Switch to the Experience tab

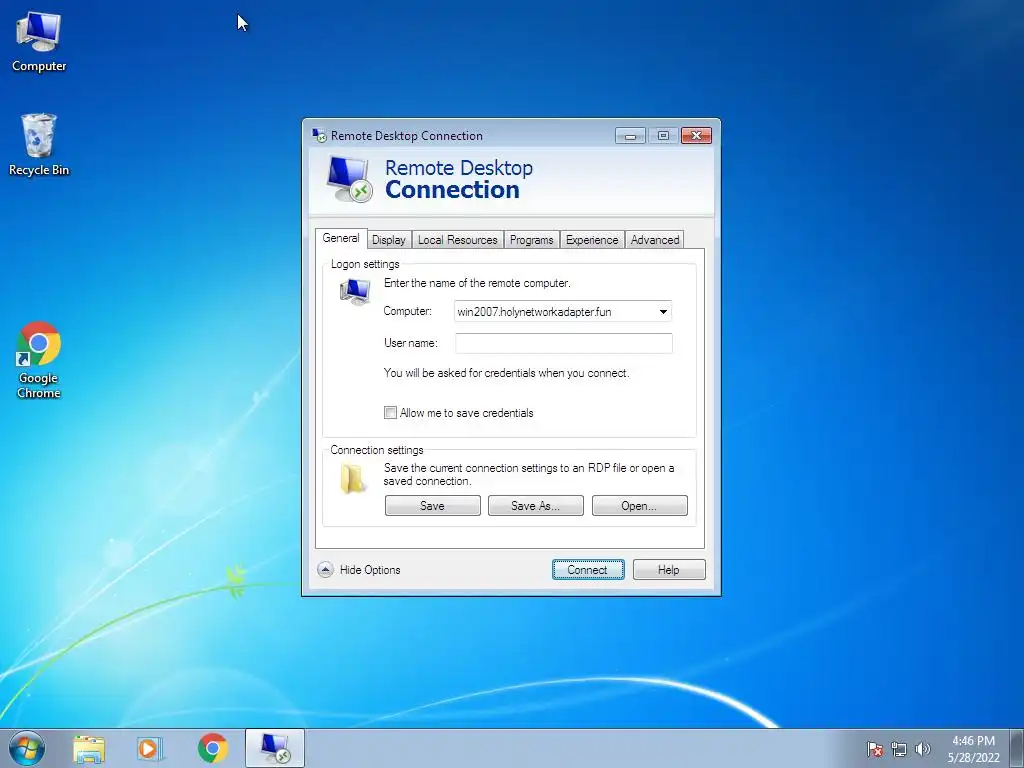pyautogui.click(x=592, y=240)
